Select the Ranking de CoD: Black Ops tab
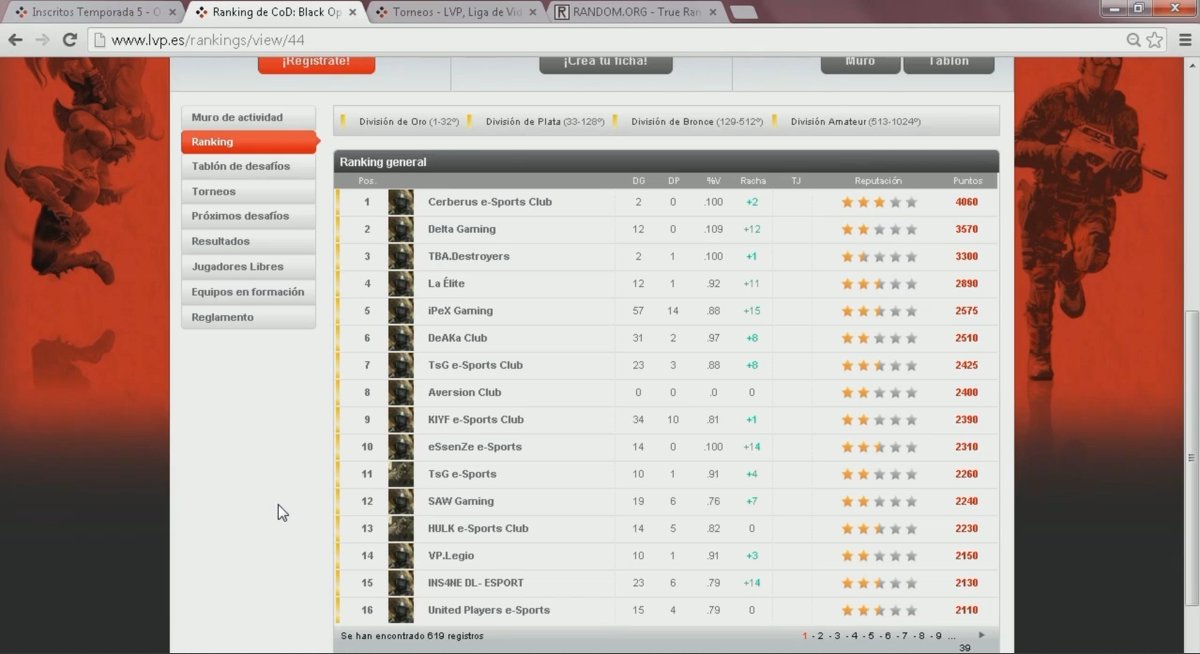 tap(273, 12)
